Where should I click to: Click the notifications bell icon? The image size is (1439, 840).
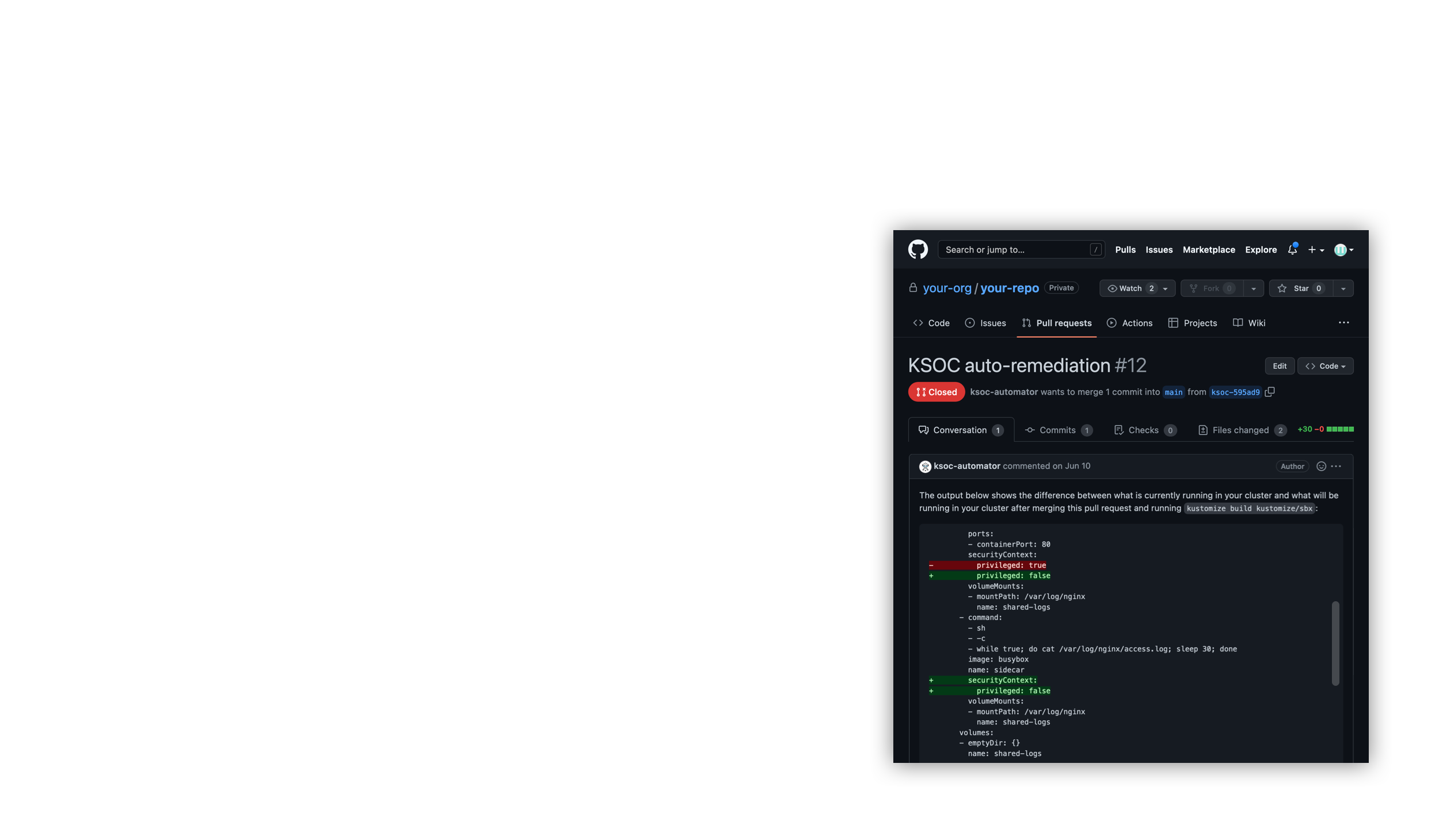tap(1292, 249)
